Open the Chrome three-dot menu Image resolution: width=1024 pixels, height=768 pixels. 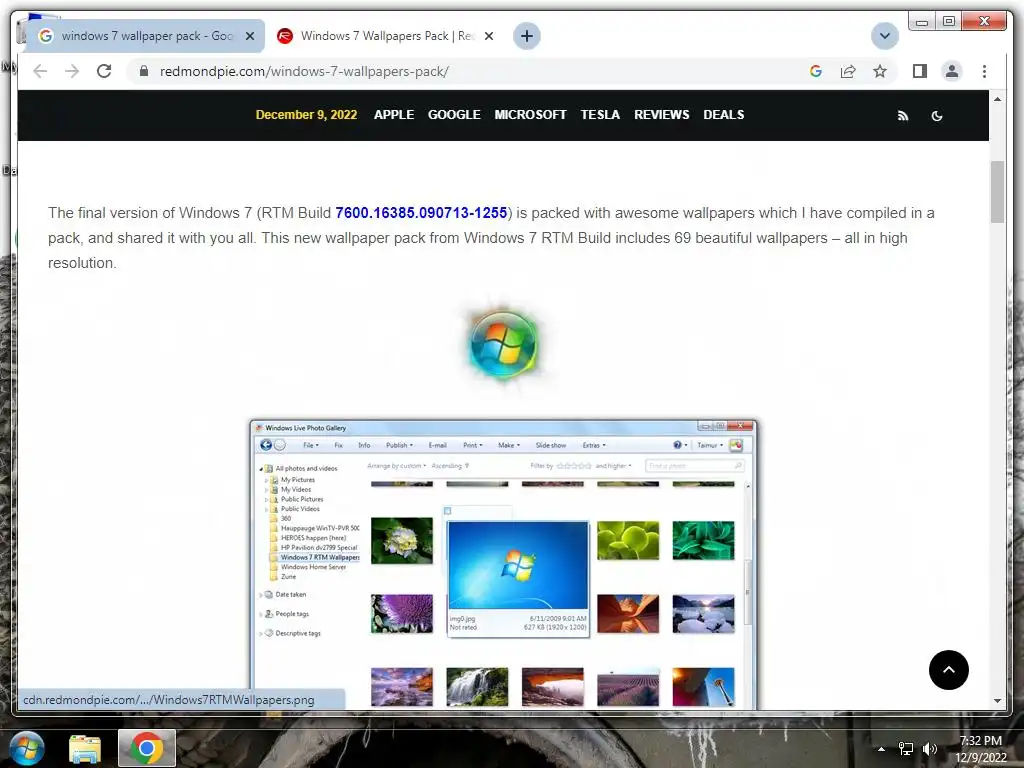coord(984,71)
